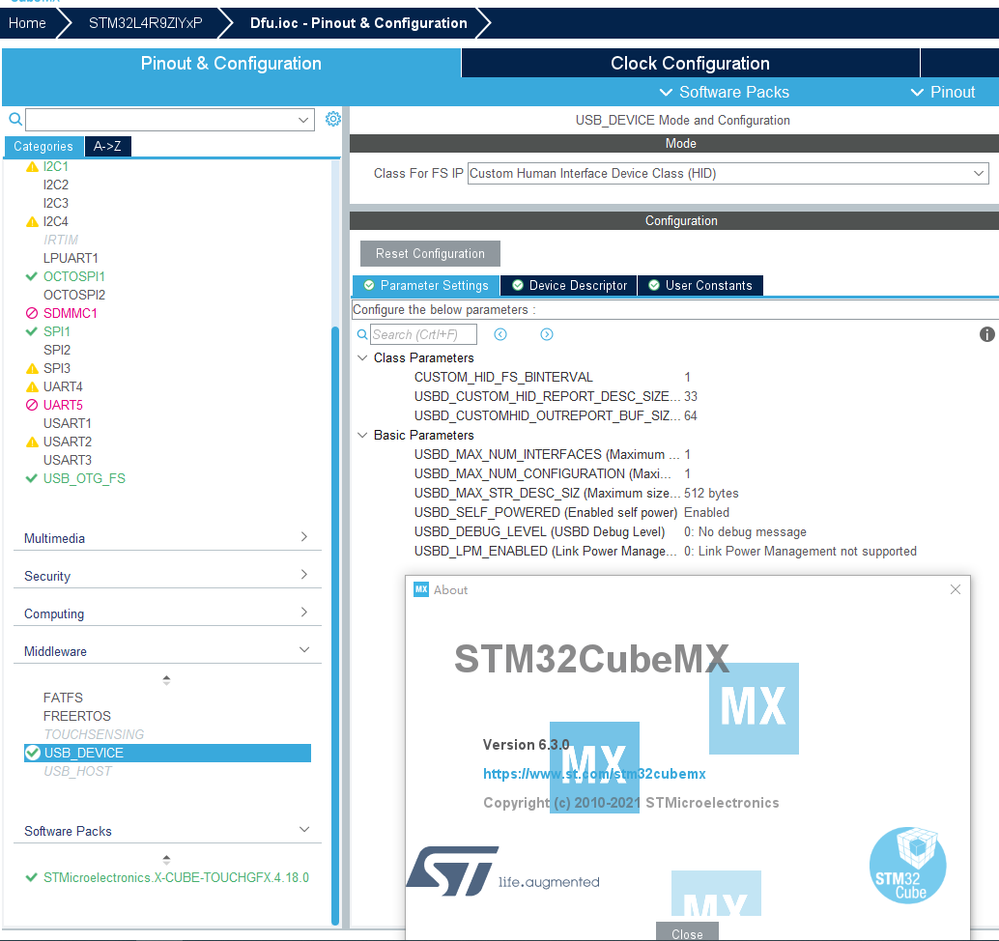Screen dimensions: 999x941
Task: Open the Parameter Settings tab
Action: tap(426, 285)
